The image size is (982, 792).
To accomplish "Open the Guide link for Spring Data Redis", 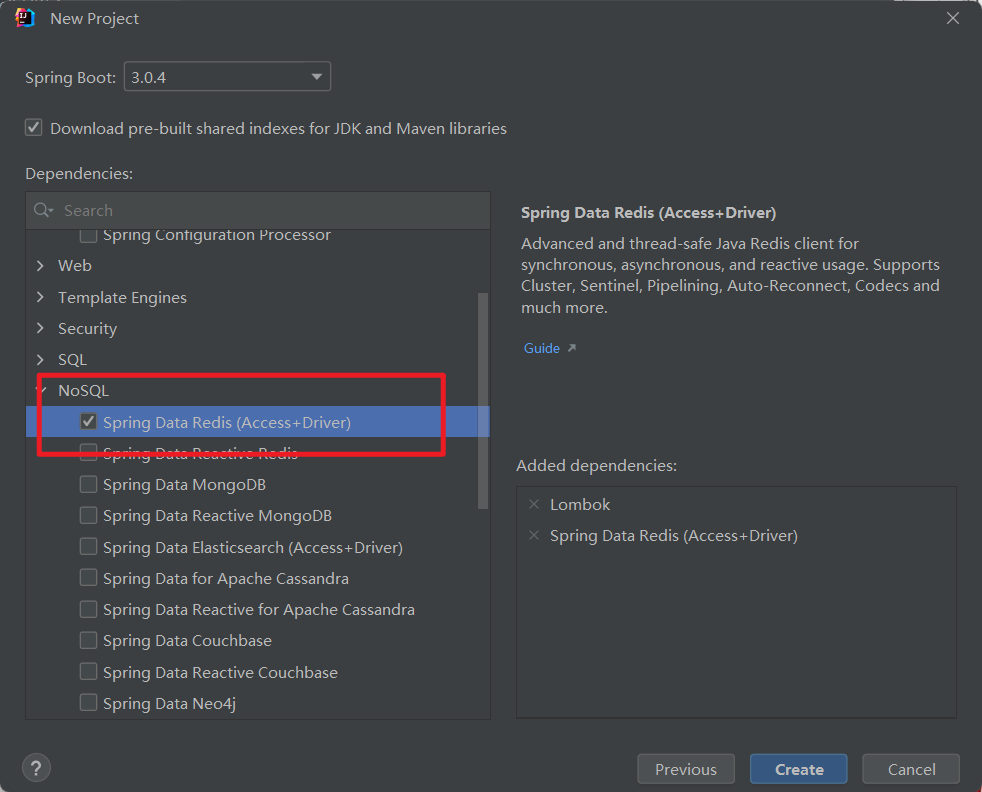I will click(542, 348).
